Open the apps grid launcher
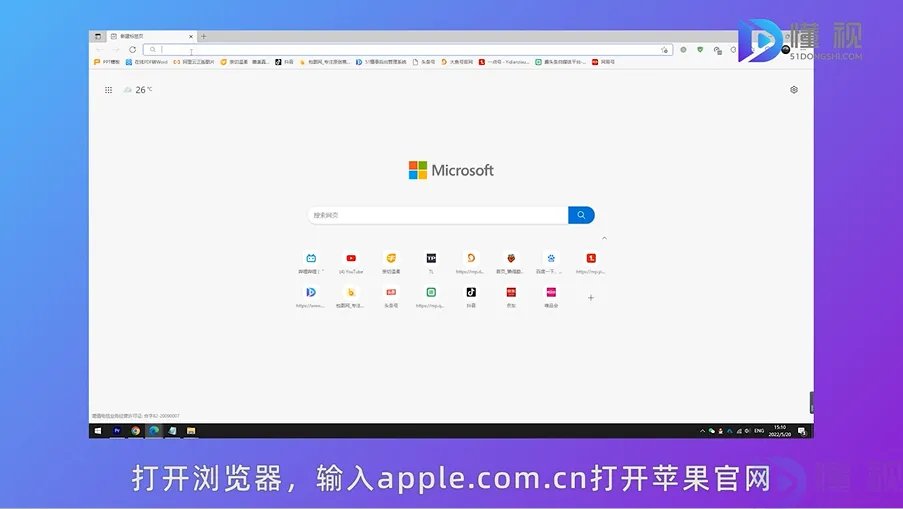 pos(108,90)
